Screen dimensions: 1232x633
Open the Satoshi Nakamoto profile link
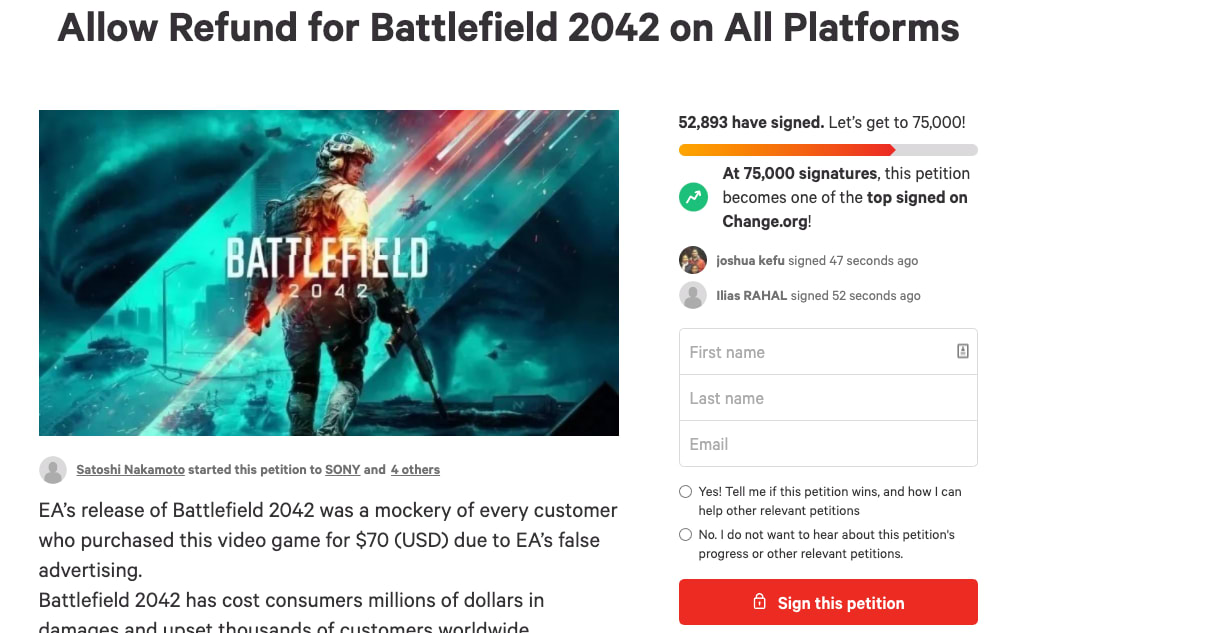pyautogui.click(x=130, y=469)
